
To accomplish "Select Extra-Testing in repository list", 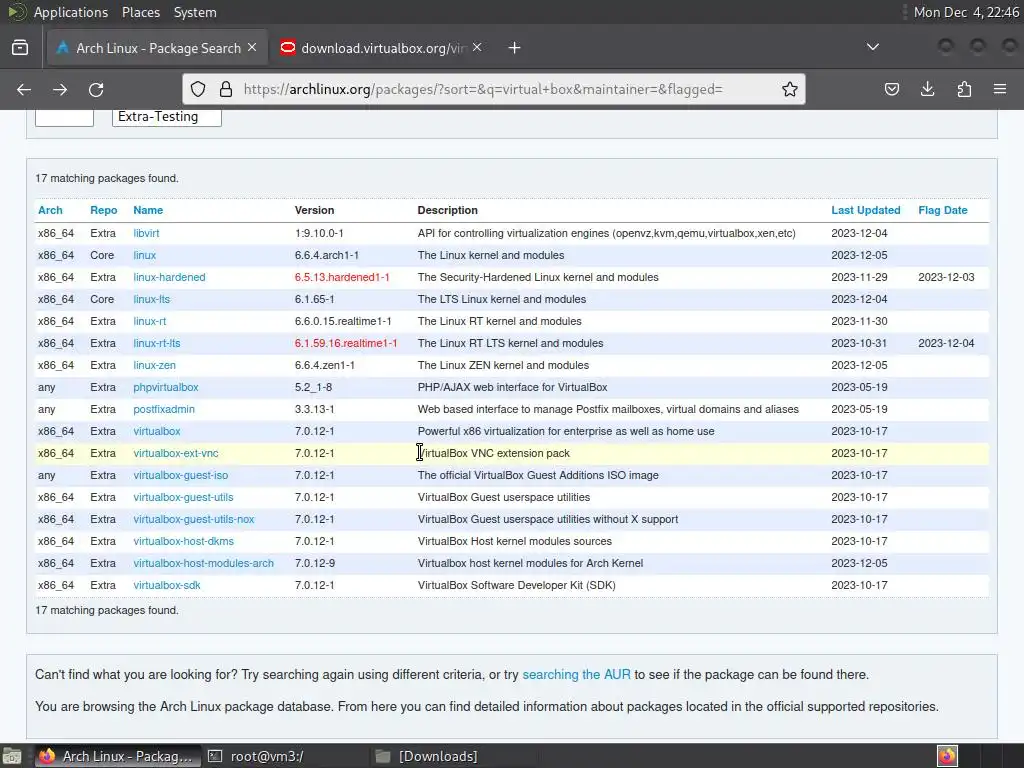I will pos(158,116).
